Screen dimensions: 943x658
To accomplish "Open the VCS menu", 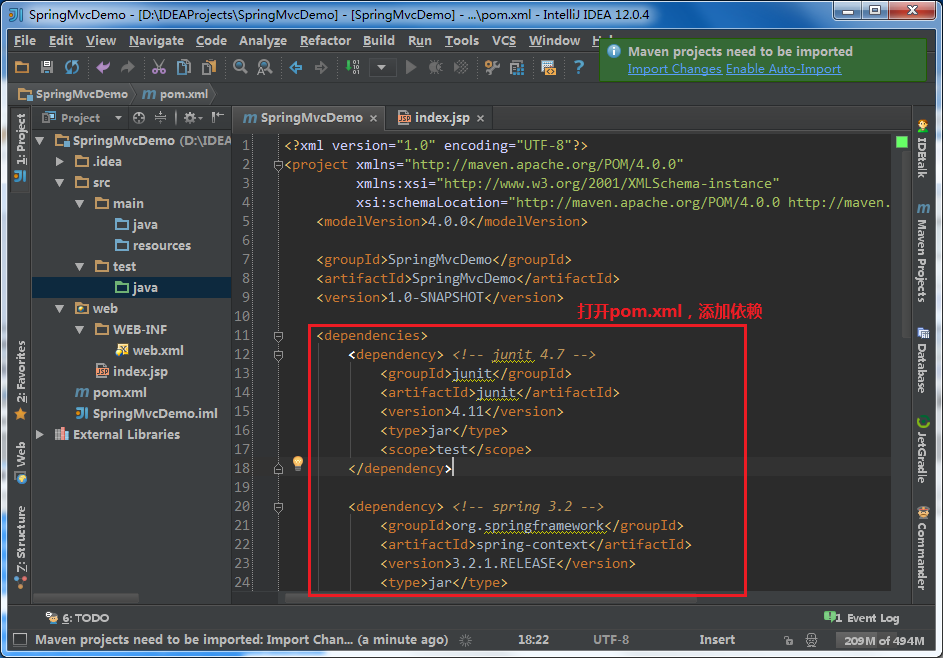I will click(x=504, y=40).
